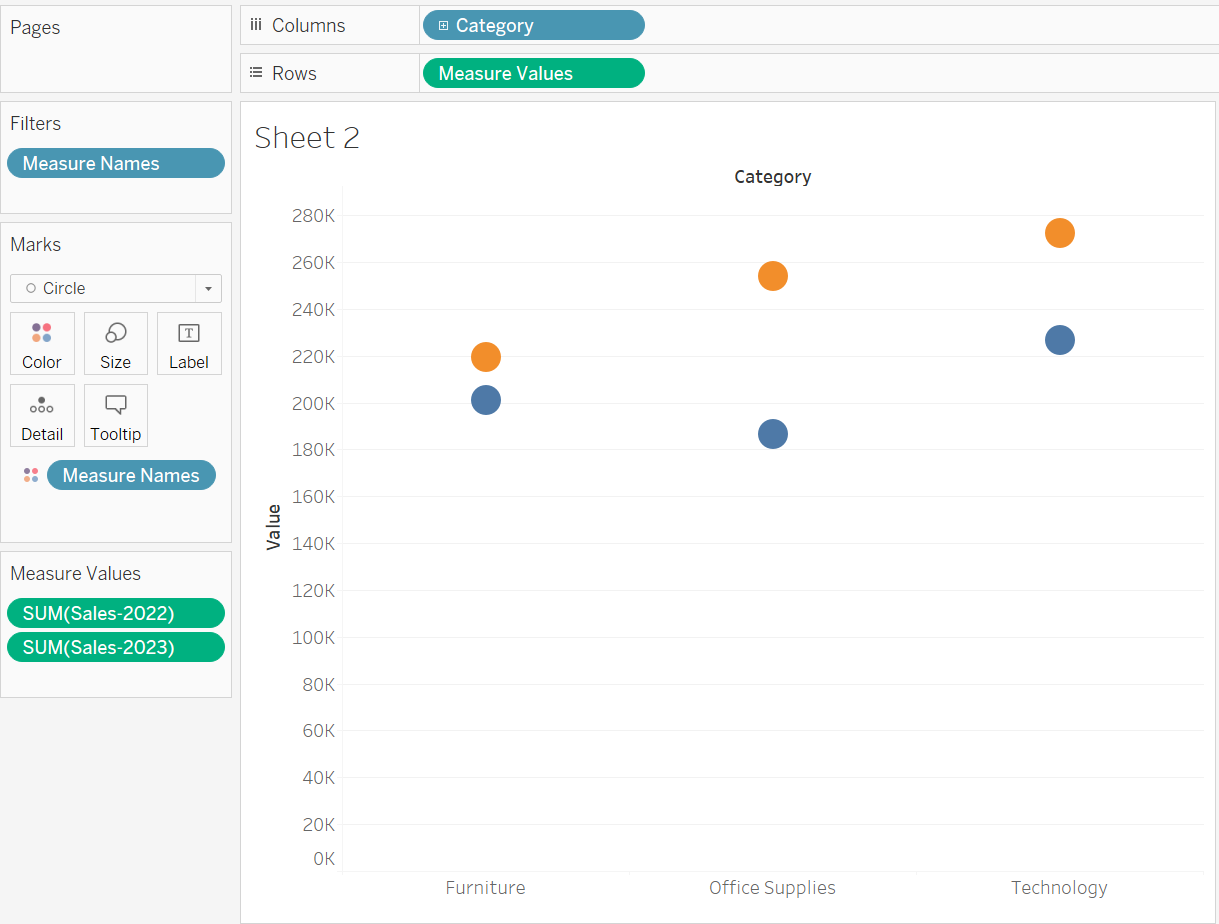Click the Tooltip editor icon
Viewport: 1219px width, 924px height.
(115, 415)
